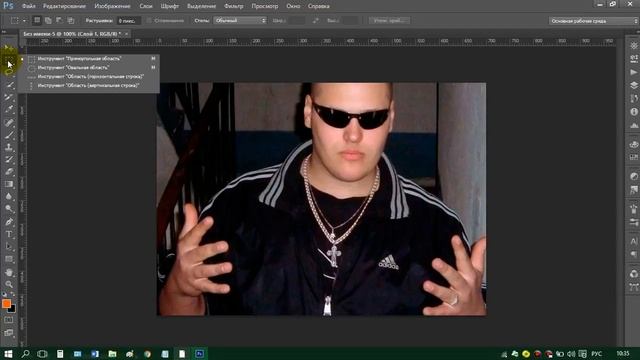
Task: Select the Zoom tool
Action: tap(9, 284)
